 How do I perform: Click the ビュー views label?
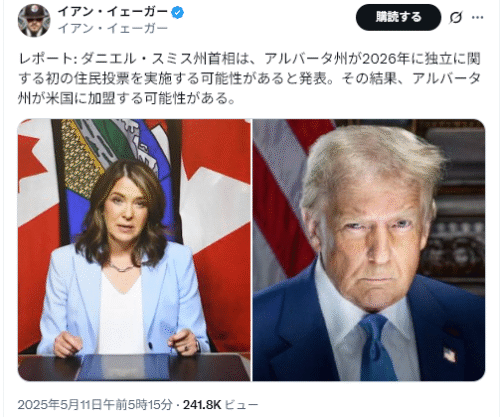(242, 405)
